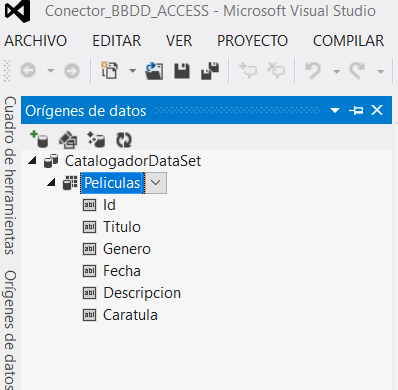Select the Titulo field
The height and width of the screenshot is (390, 398).
coord(122,227)
